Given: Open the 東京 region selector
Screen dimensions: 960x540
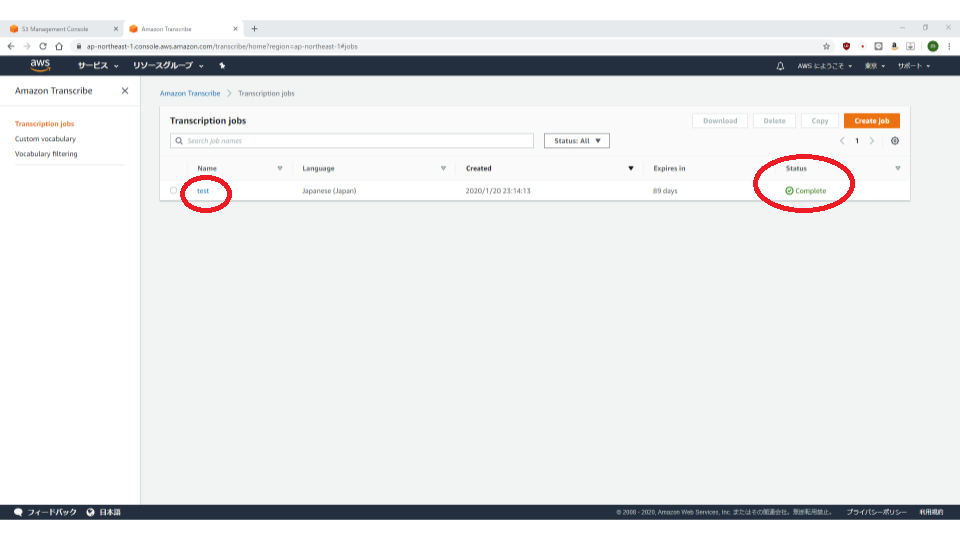Looking at the screenshot, I should click(x=875, y=66).
